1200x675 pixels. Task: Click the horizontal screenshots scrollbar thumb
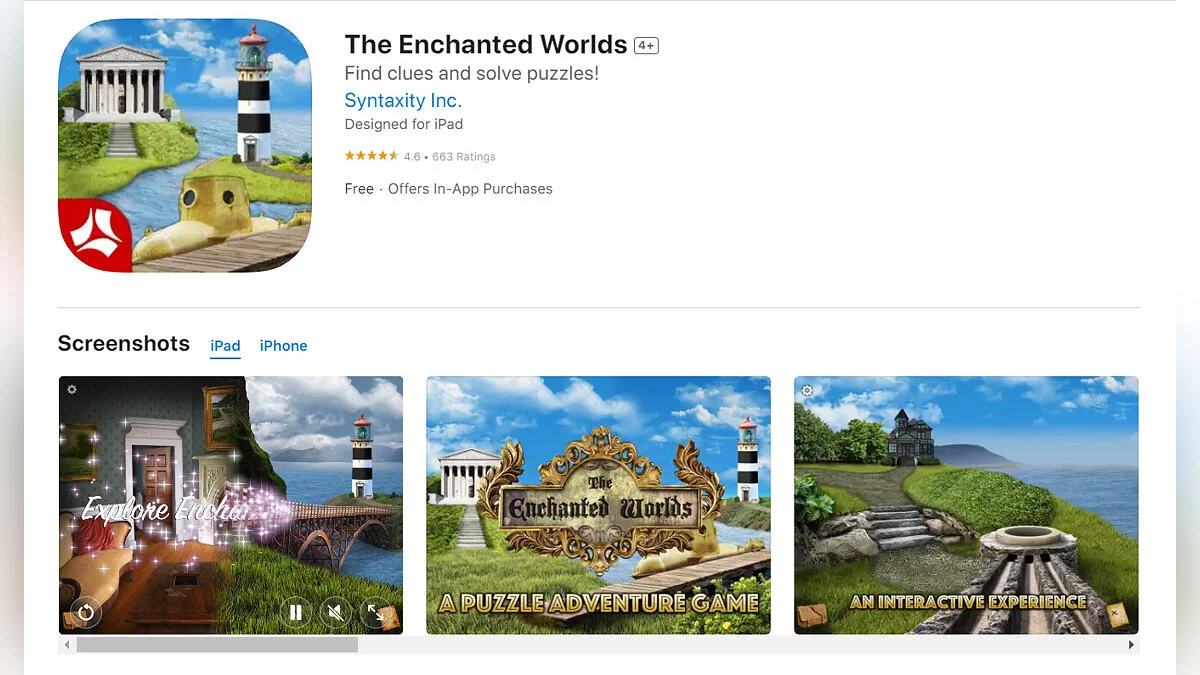pyautogui.click(x=217, y=645)
